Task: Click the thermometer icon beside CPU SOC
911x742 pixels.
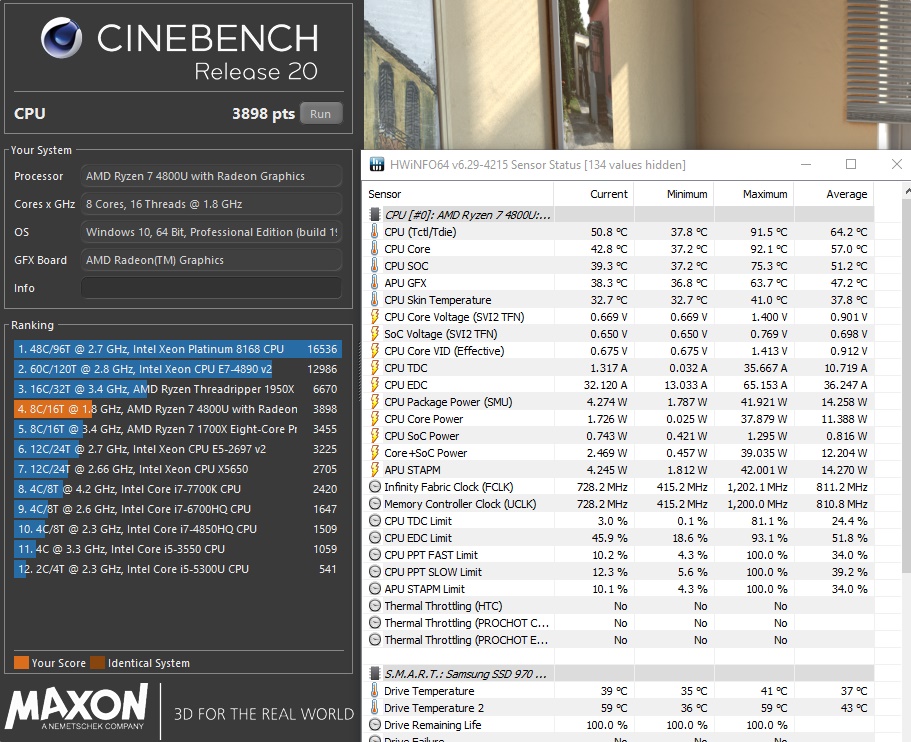Action: (374, 266)
